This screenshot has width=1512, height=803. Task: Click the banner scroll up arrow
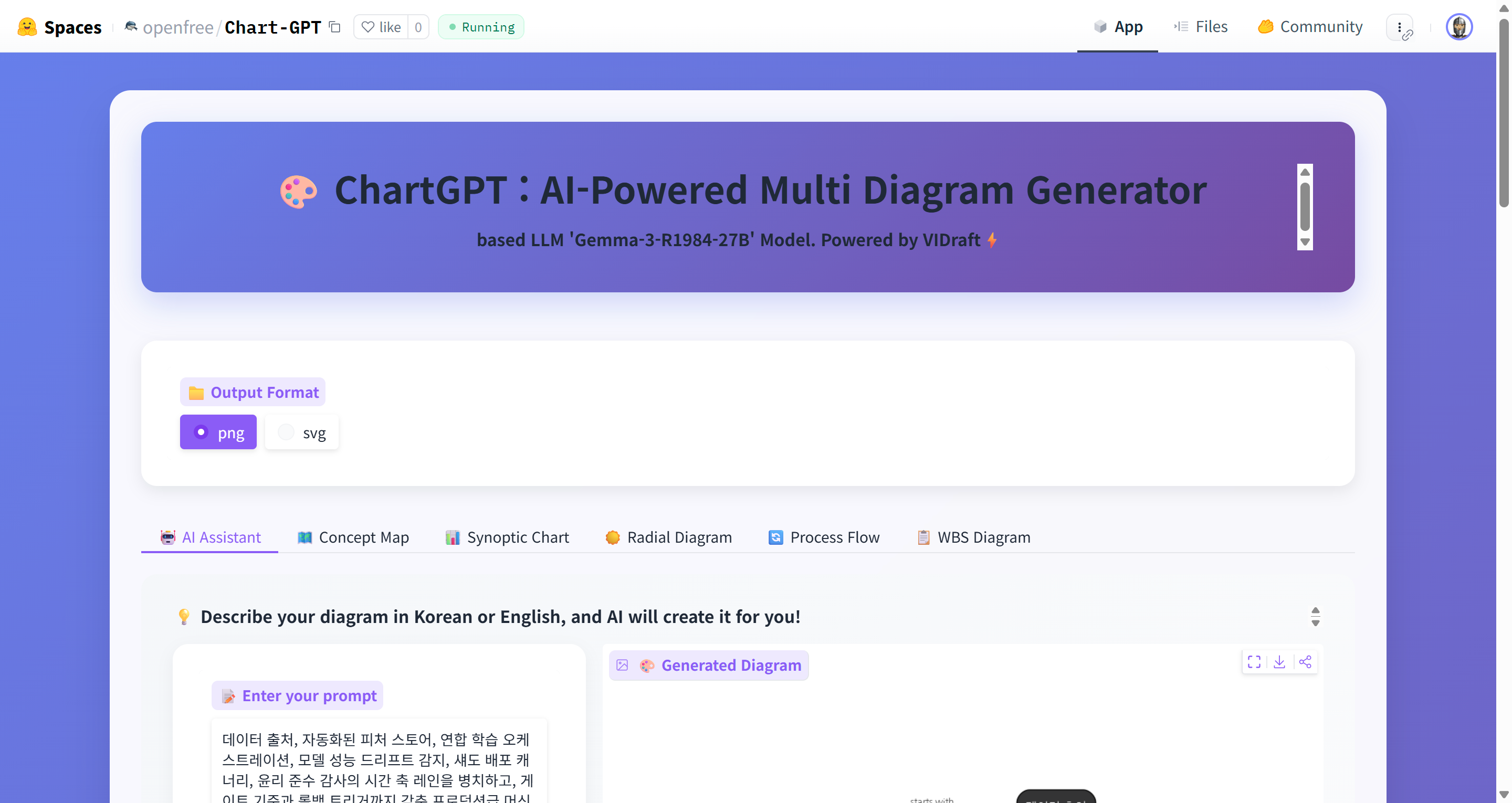click(1305, 172)
